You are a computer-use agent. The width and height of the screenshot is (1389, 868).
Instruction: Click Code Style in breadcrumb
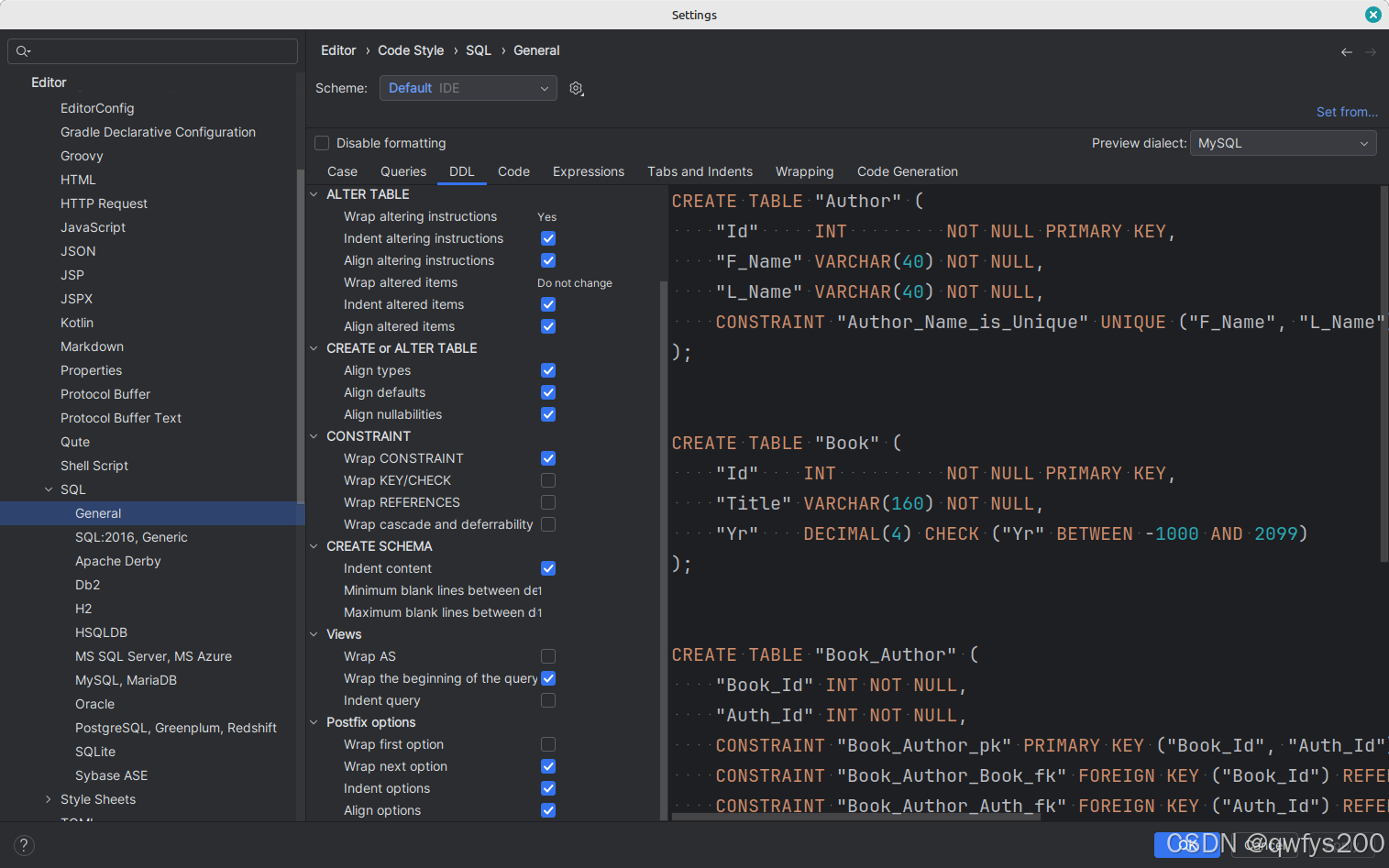tap(411, 50)
